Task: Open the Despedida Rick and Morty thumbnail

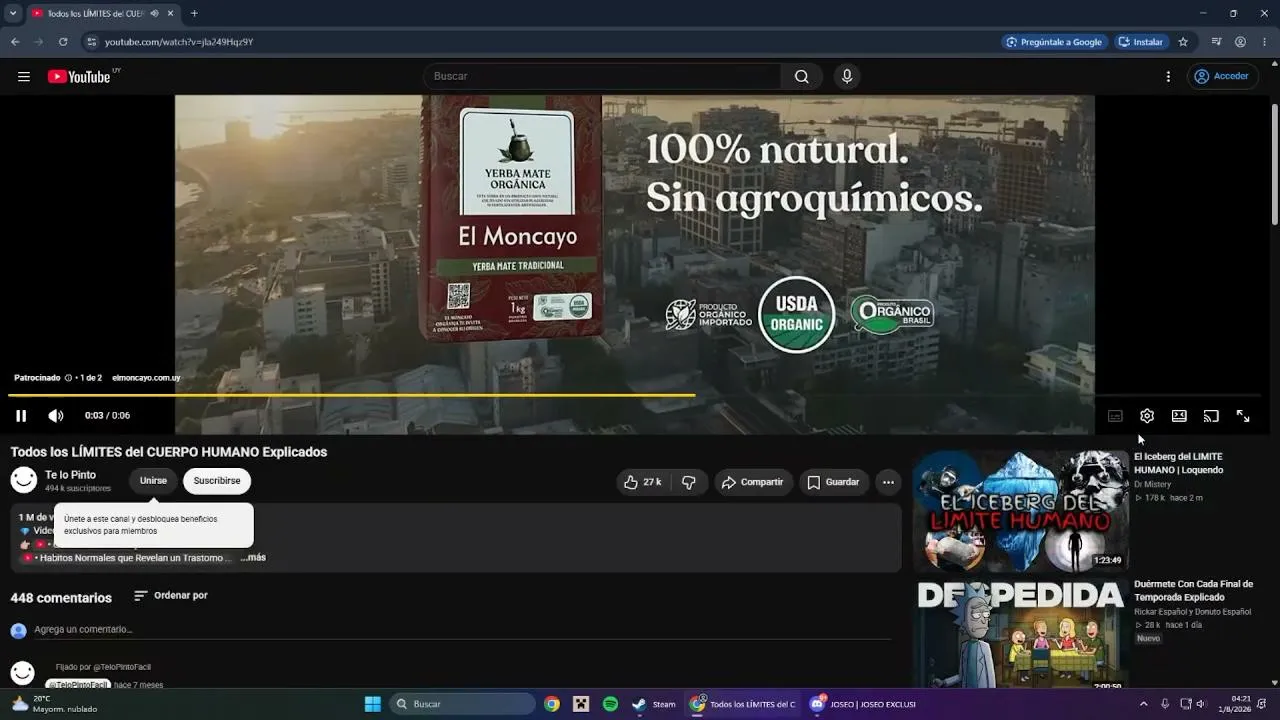Action: (x=1021, y=634)
